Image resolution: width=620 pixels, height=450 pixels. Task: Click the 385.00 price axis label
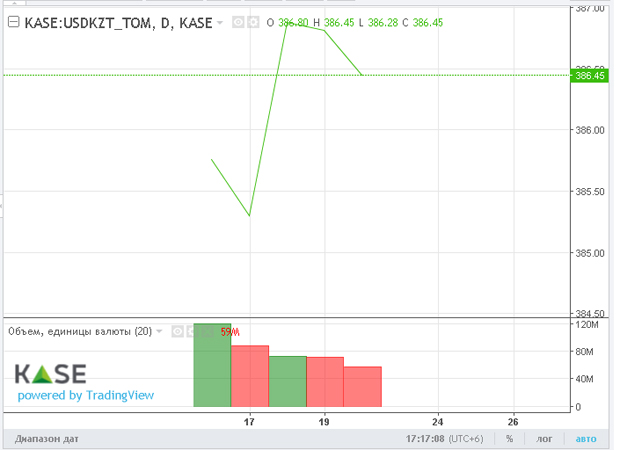590,253
